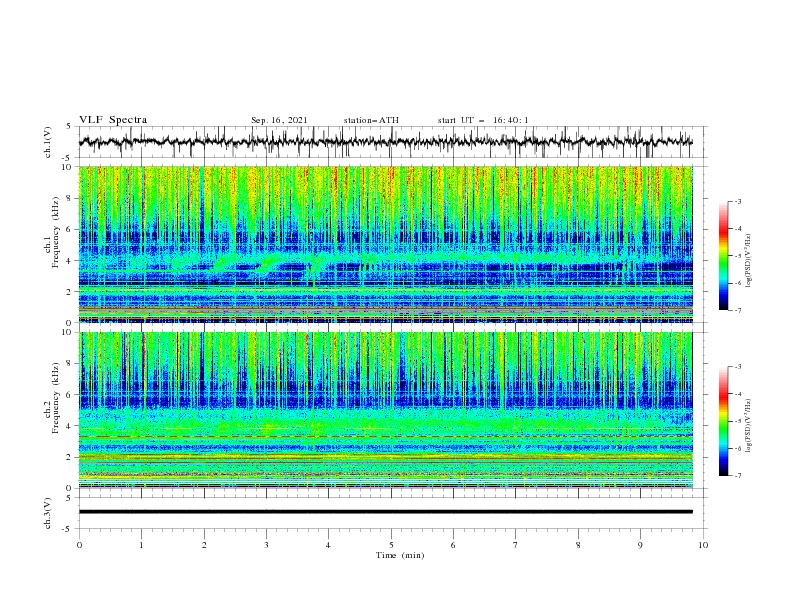Viewport: 792px width, 612px height.
Task: Click ch.1 frequency axis tick "6"
Action: click(x=71, y=229)
